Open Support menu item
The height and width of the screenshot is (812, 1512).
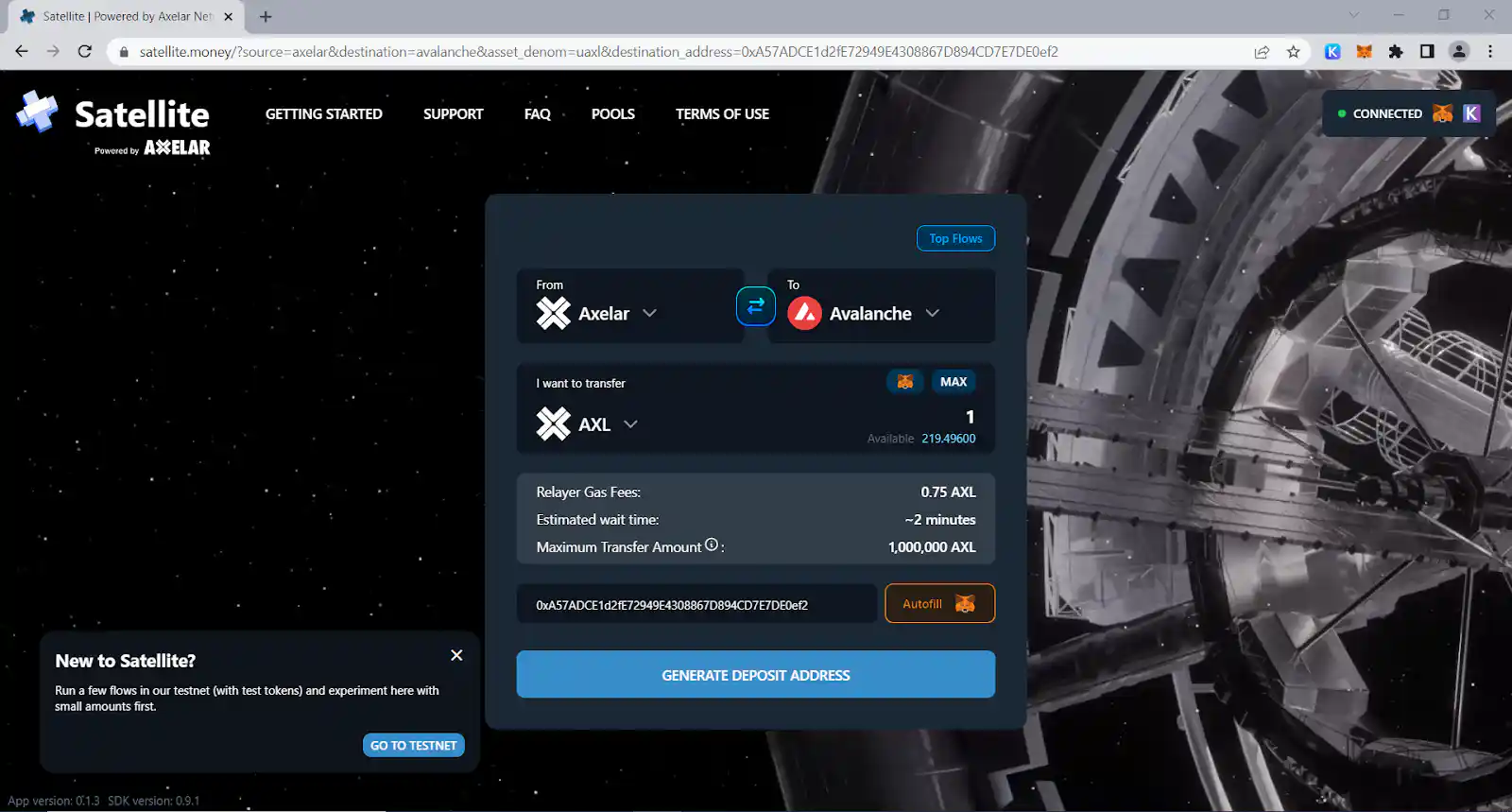pos(454,113)
